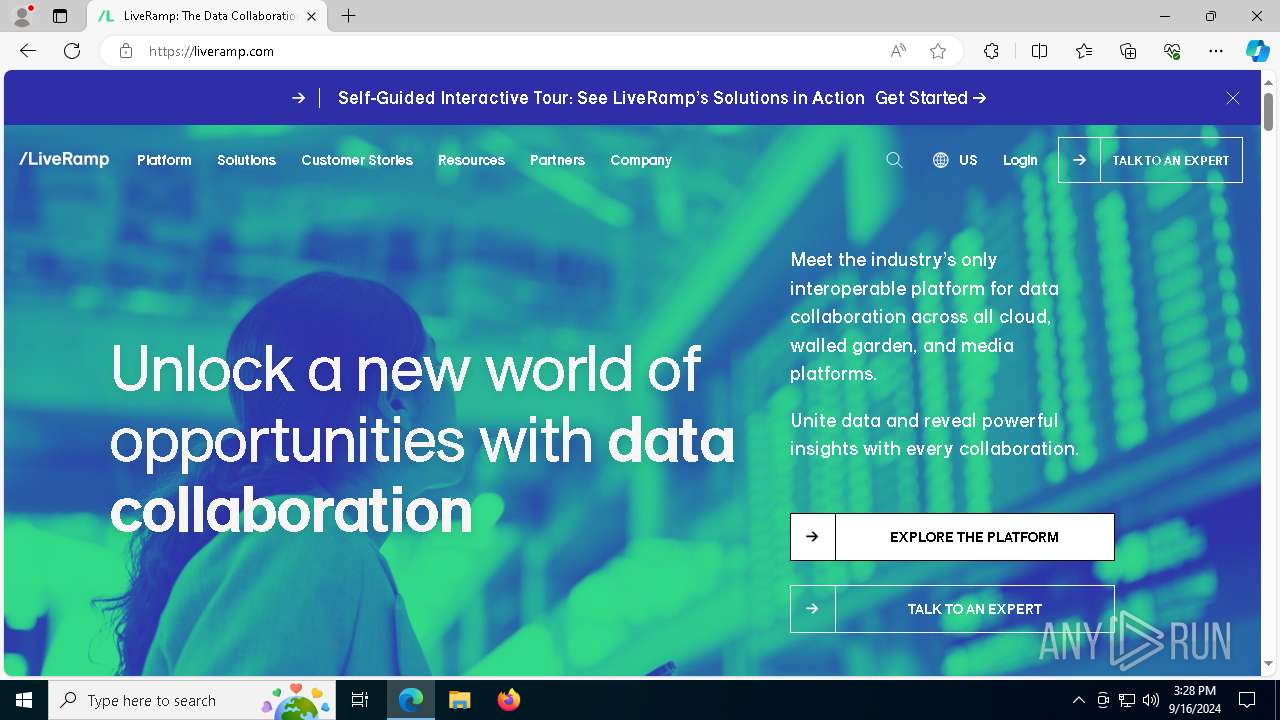Enable Split screen view
Viewport: 1280px width, 720px height.
tap(1039, 51)
